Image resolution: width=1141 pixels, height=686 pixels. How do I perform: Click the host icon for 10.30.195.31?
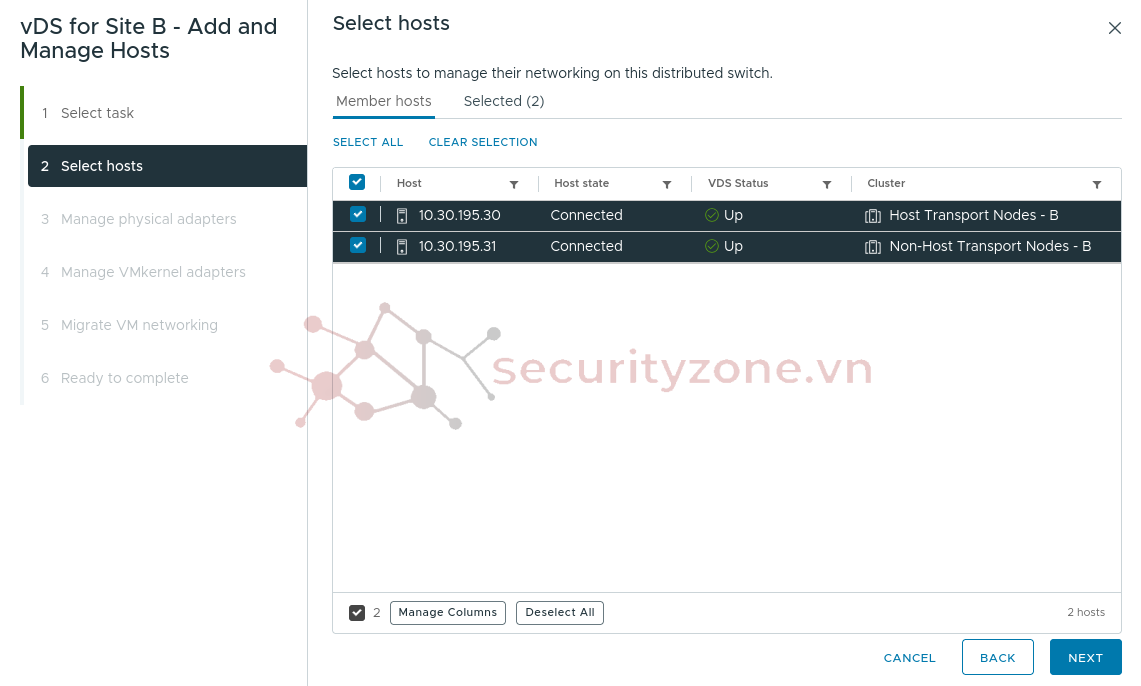[x=402, y=247]
